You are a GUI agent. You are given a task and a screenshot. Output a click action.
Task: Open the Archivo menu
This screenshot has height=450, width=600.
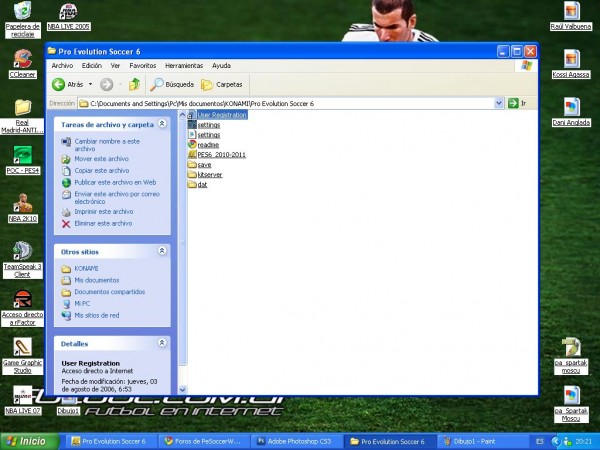point(62,65)
